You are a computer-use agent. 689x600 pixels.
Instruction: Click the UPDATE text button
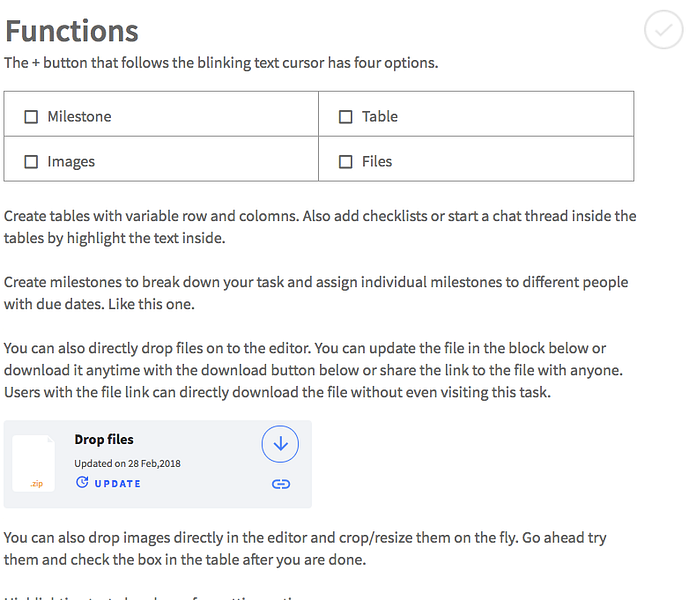117,484
